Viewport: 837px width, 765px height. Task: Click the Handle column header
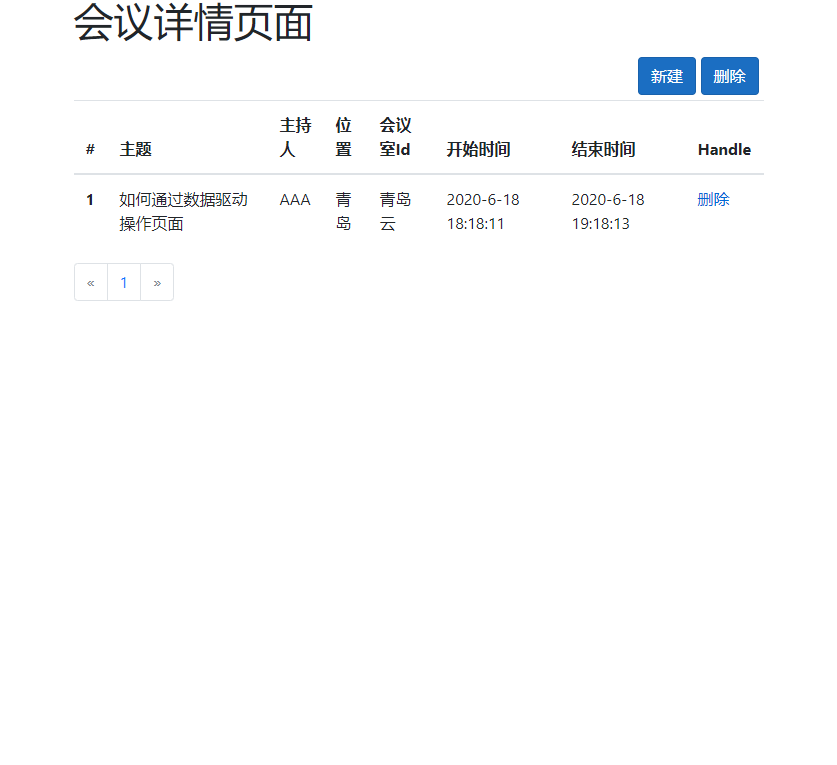click(724, 149)
